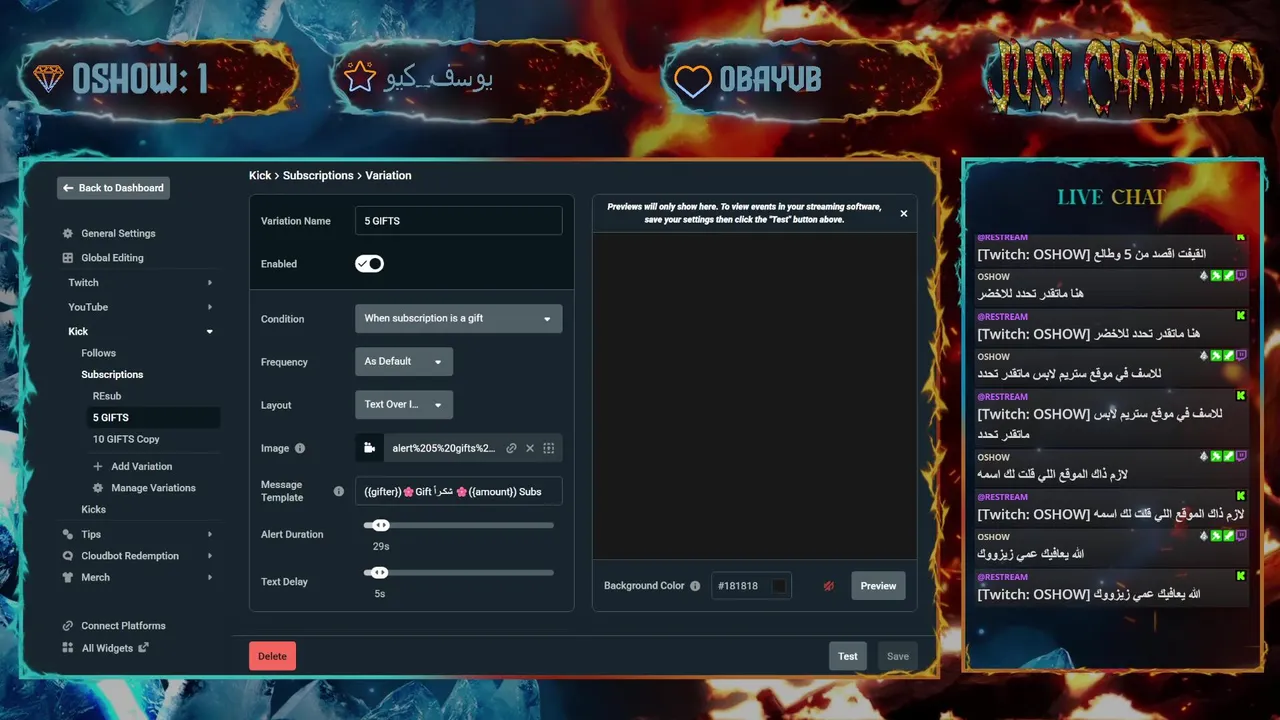Click the Image info icon
This screenshot has height=720, width=1280.
pyautogui.click(x=300, y=449)
